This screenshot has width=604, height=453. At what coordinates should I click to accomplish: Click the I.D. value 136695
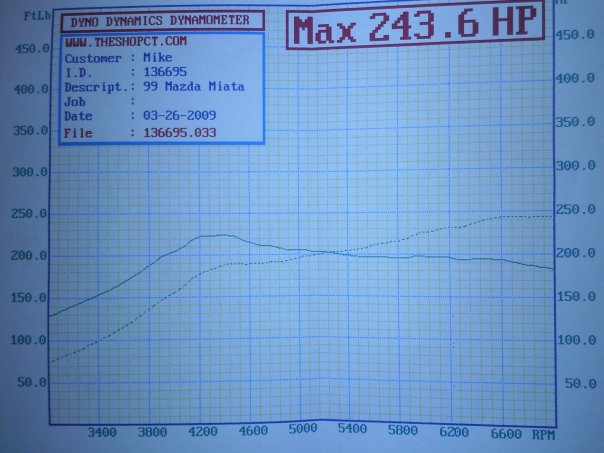click(165, 72)
